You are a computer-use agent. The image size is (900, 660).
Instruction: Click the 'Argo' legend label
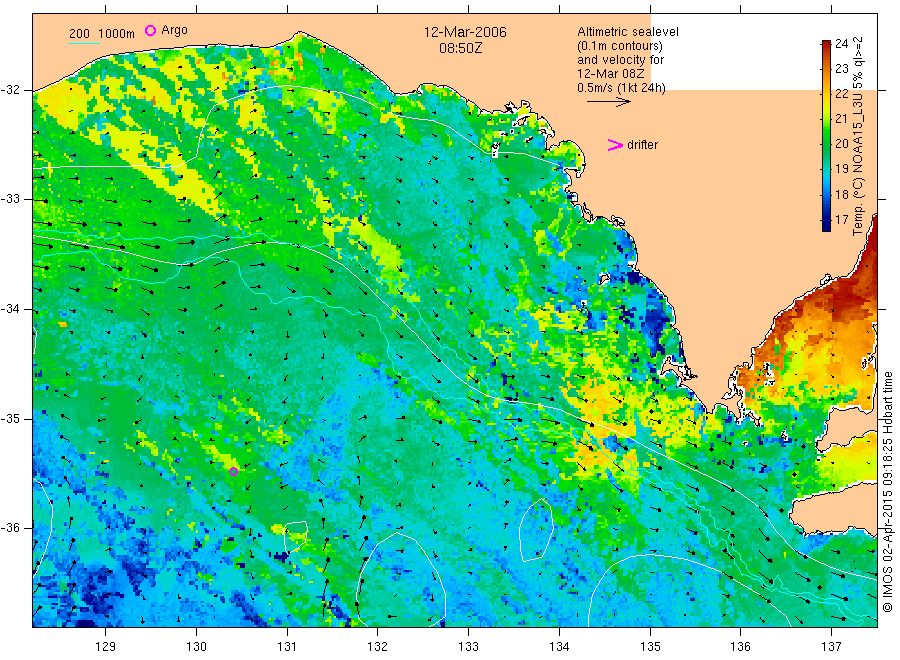[x=174, y=30]
